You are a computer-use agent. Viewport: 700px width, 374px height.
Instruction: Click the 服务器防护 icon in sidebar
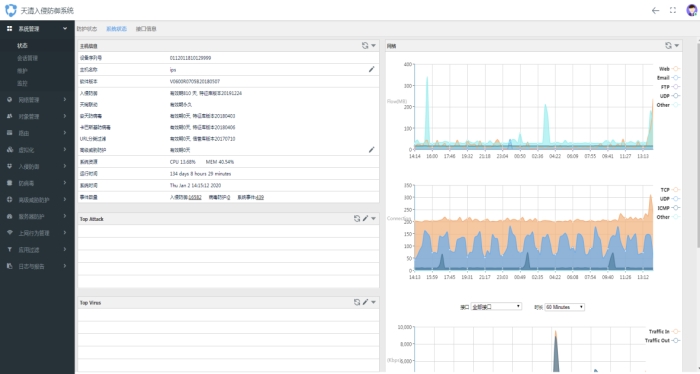click(x=9, y=216)
